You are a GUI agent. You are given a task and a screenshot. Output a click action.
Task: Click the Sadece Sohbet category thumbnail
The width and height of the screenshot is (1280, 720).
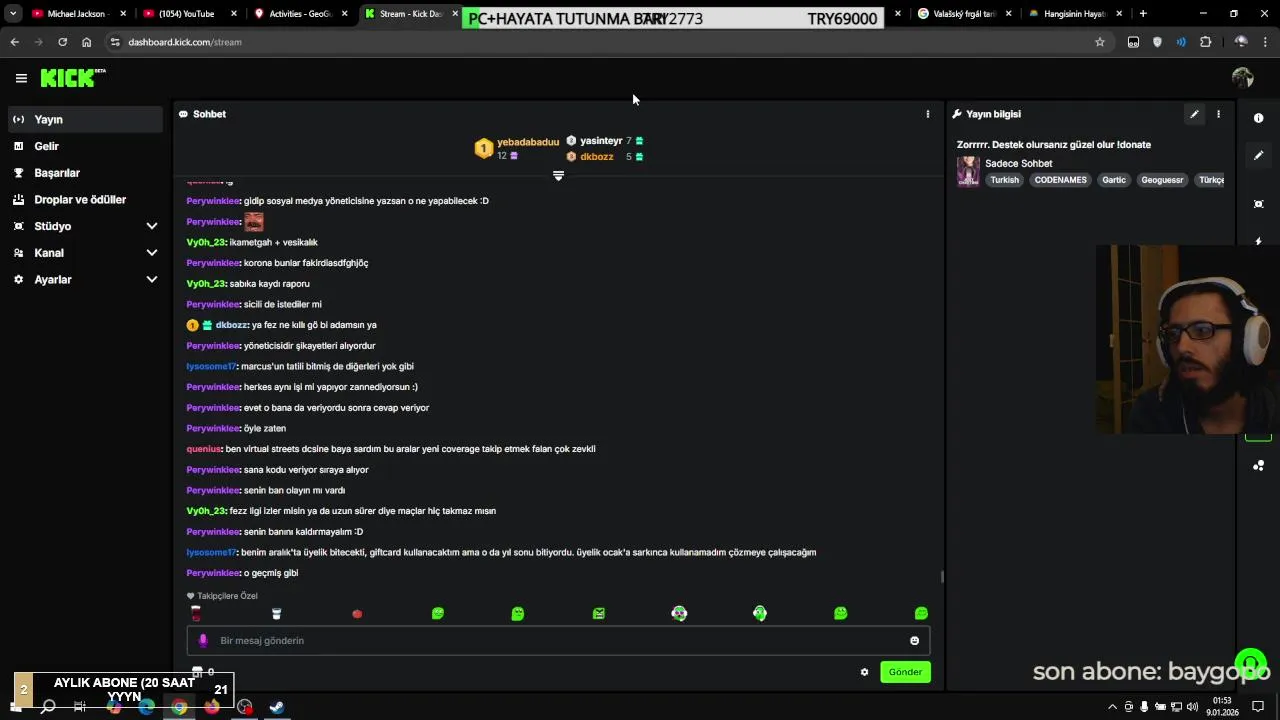pos(968,171)
